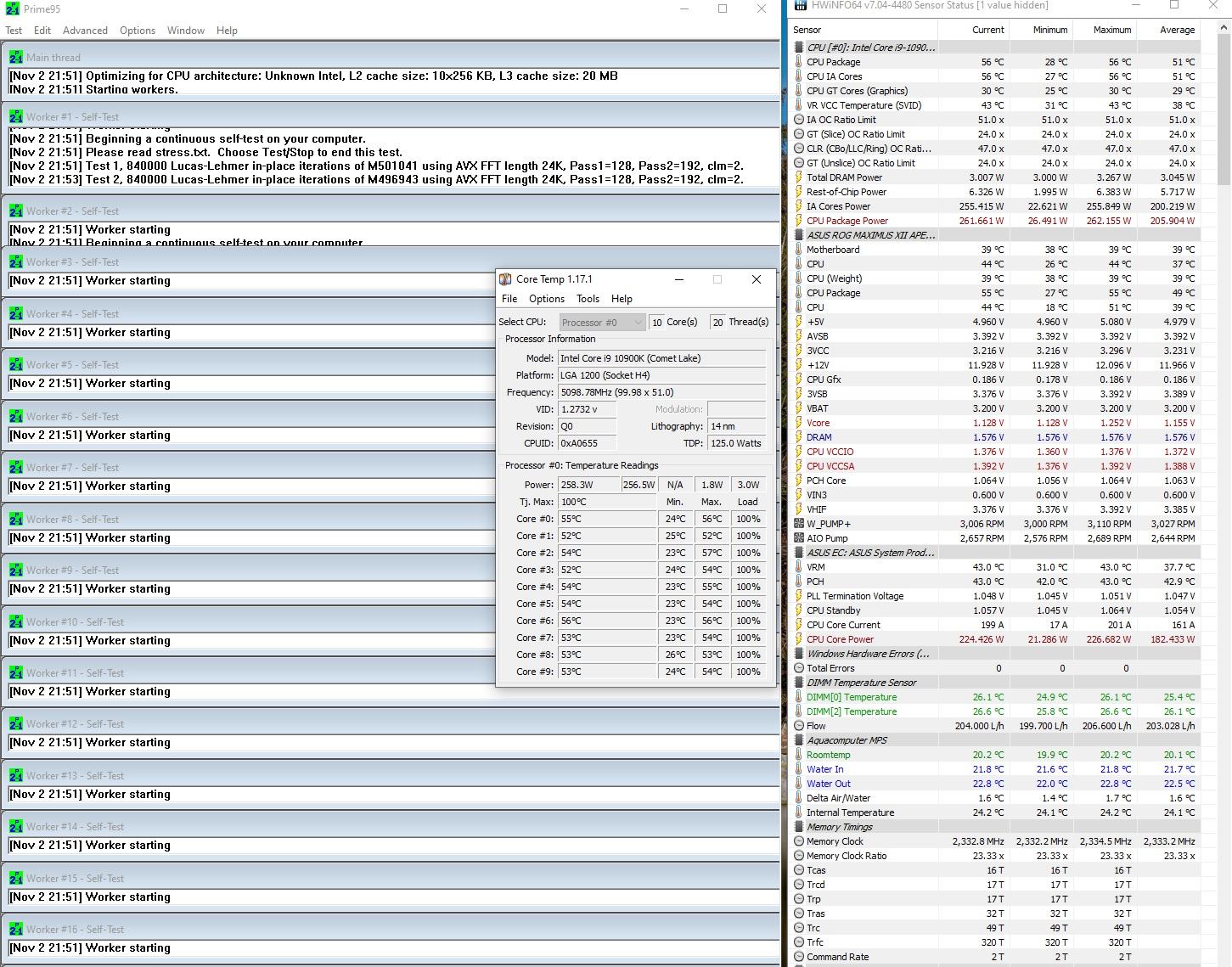Open the Options menu in Core Temp
Viewport: 1232px width, 967px height.
point(547,299)
